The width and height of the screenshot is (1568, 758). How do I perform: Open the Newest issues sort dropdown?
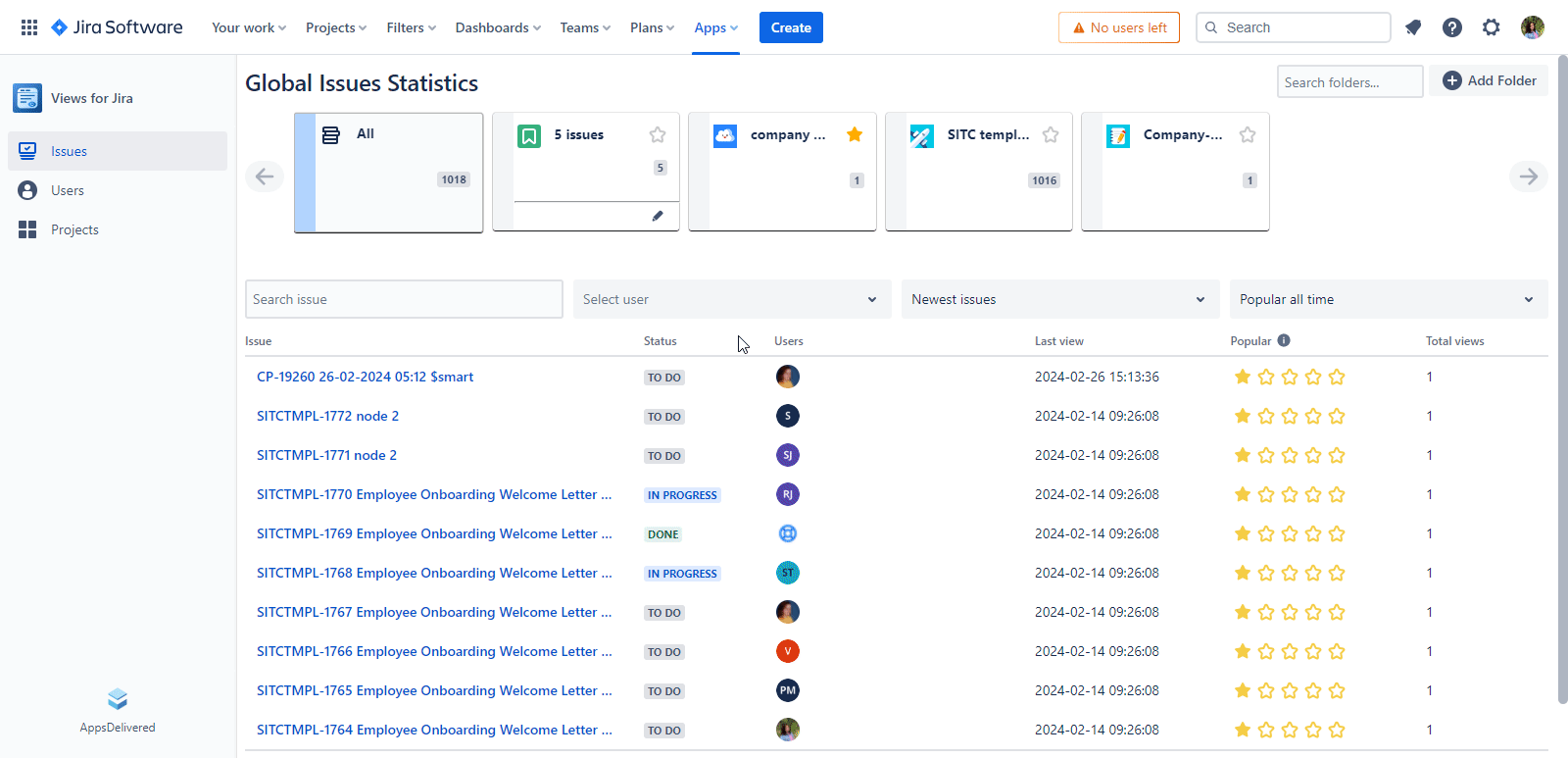click(x=1059, y=299)
